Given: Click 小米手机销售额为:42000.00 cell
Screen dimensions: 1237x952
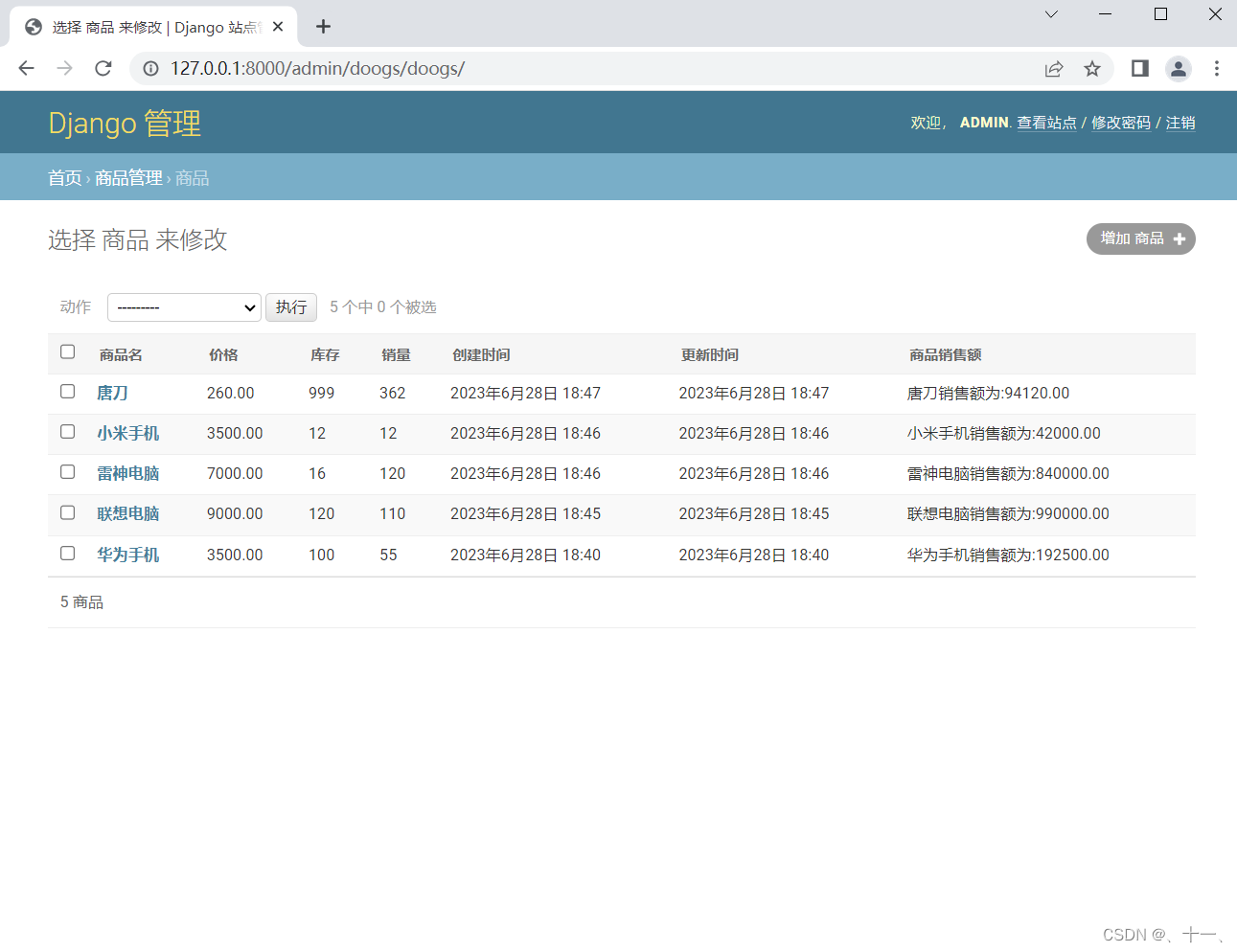Looking at the screenshot, I should point(1004,433).
